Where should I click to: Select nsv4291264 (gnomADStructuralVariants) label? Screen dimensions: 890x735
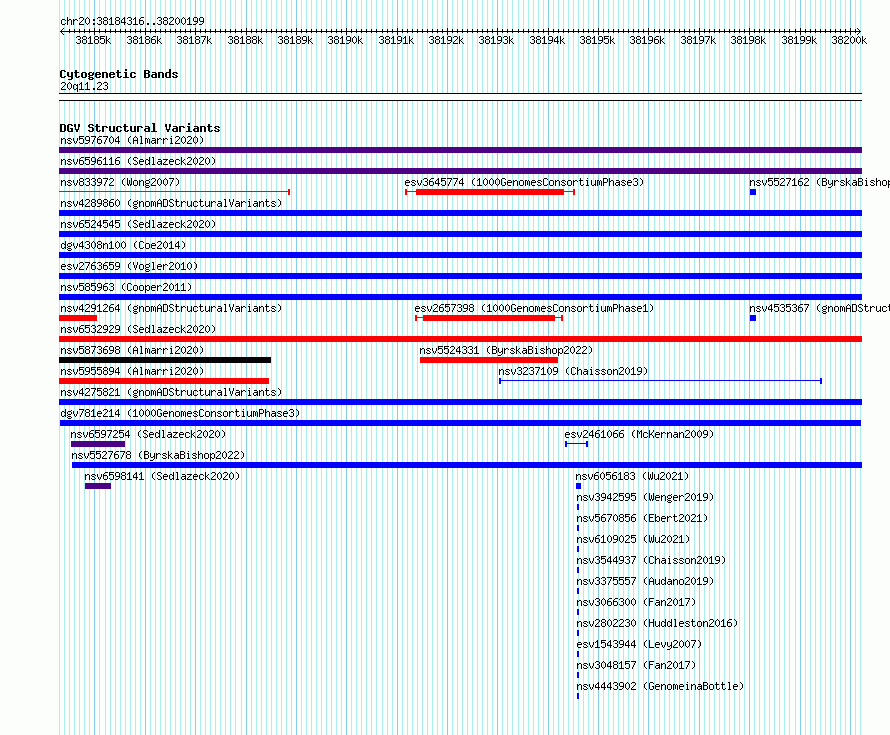pos(171,308)
